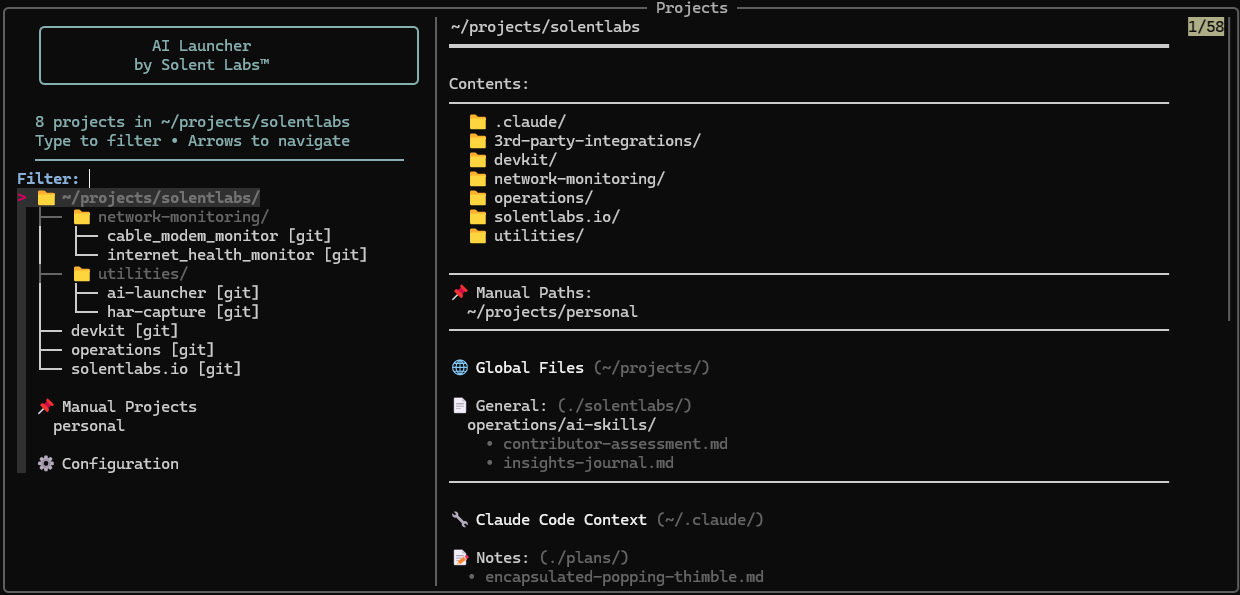The width and height of the screenshot is (1240, 595).
Task: Select solentlabs.io [git] project in tree
Action: (x=156, y=369)
